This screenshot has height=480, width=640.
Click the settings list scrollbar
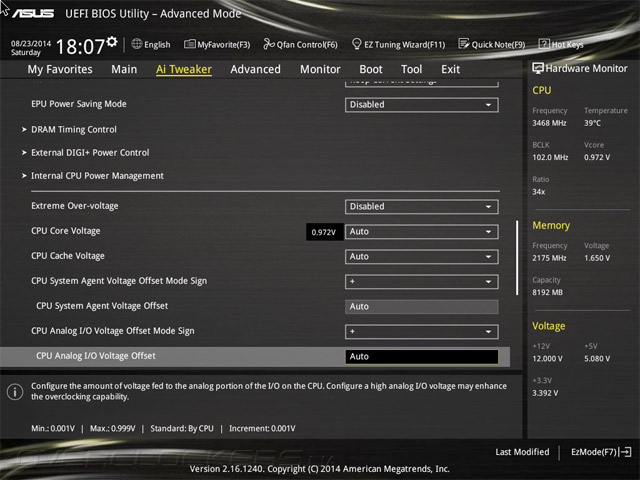(517, 258)
